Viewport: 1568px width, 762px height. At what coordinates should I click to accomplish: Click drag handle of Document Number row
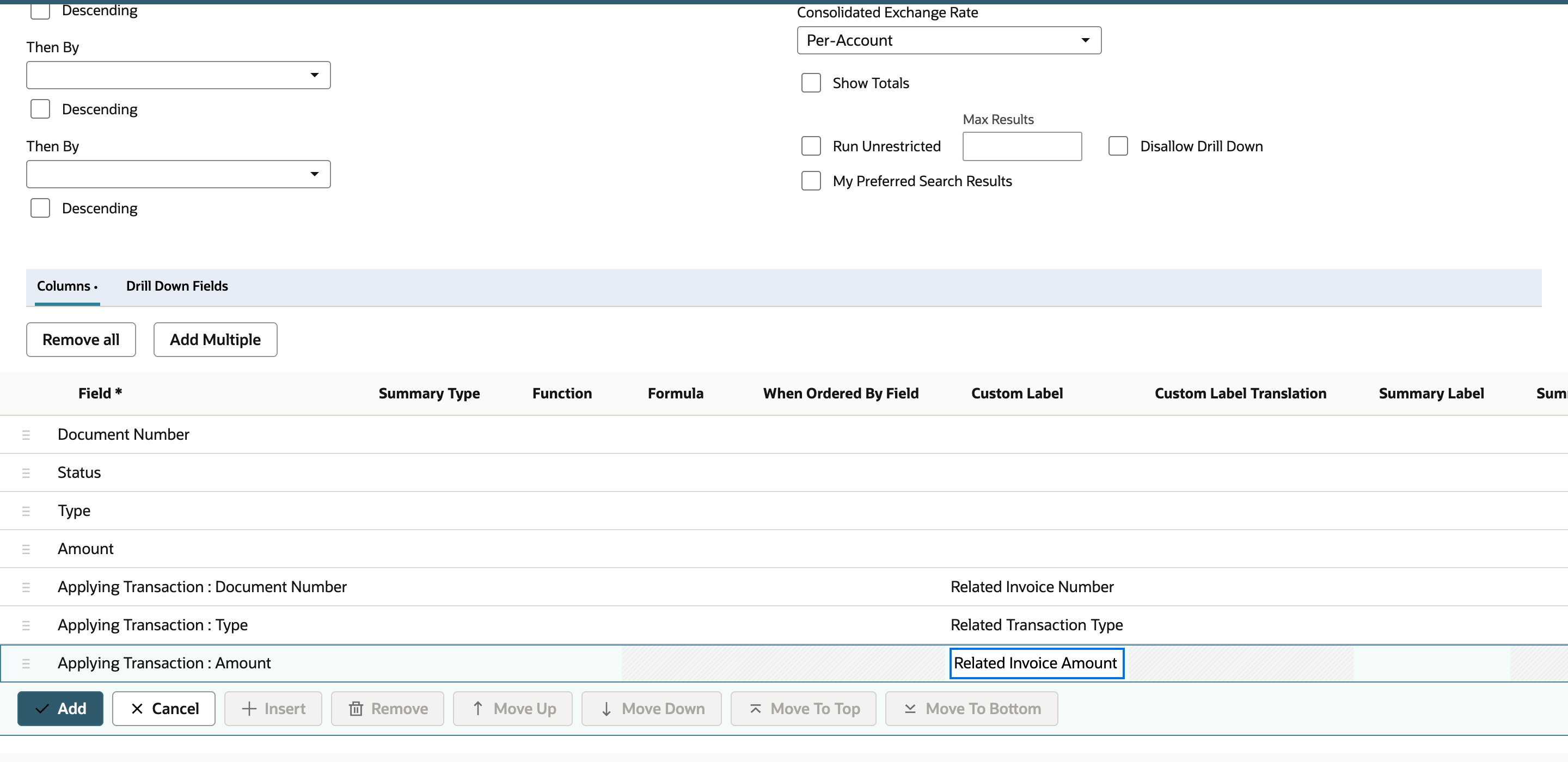coord(26,434)
